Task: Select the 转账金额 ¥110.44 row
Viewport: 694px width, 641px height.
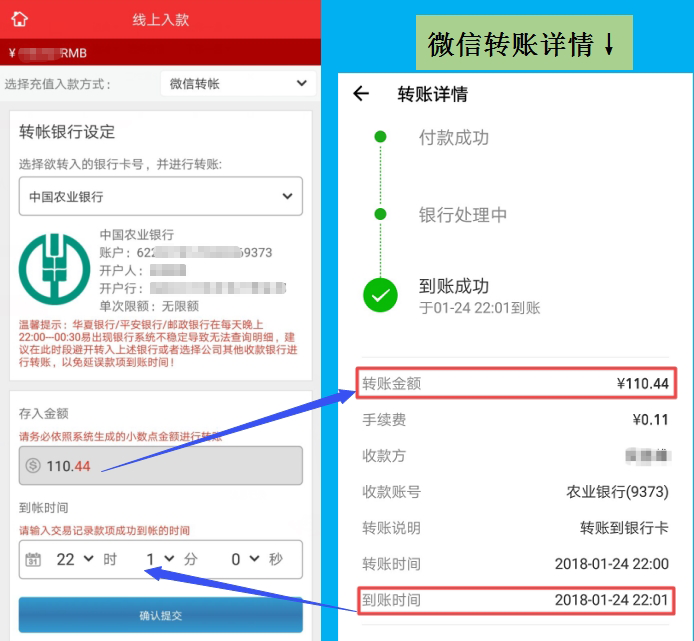Action: coord(515,384)
